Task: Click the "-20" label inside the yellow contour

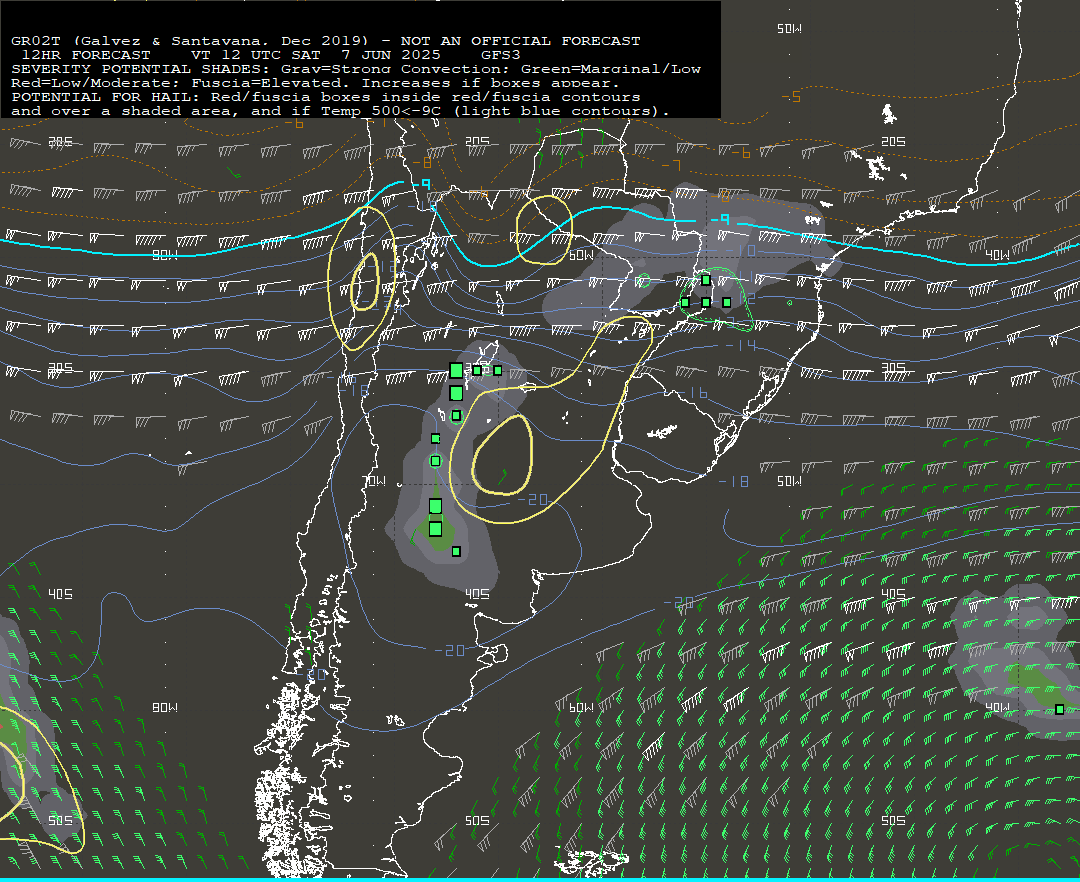Action: [532, 499]
